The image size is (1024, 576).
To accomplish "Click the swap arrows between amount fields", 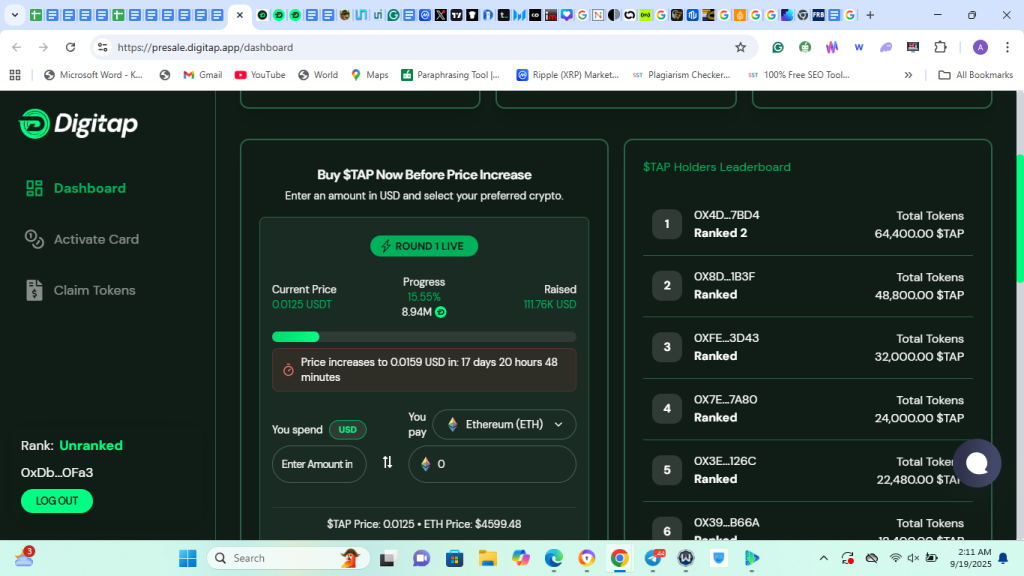I will (387, 462).
